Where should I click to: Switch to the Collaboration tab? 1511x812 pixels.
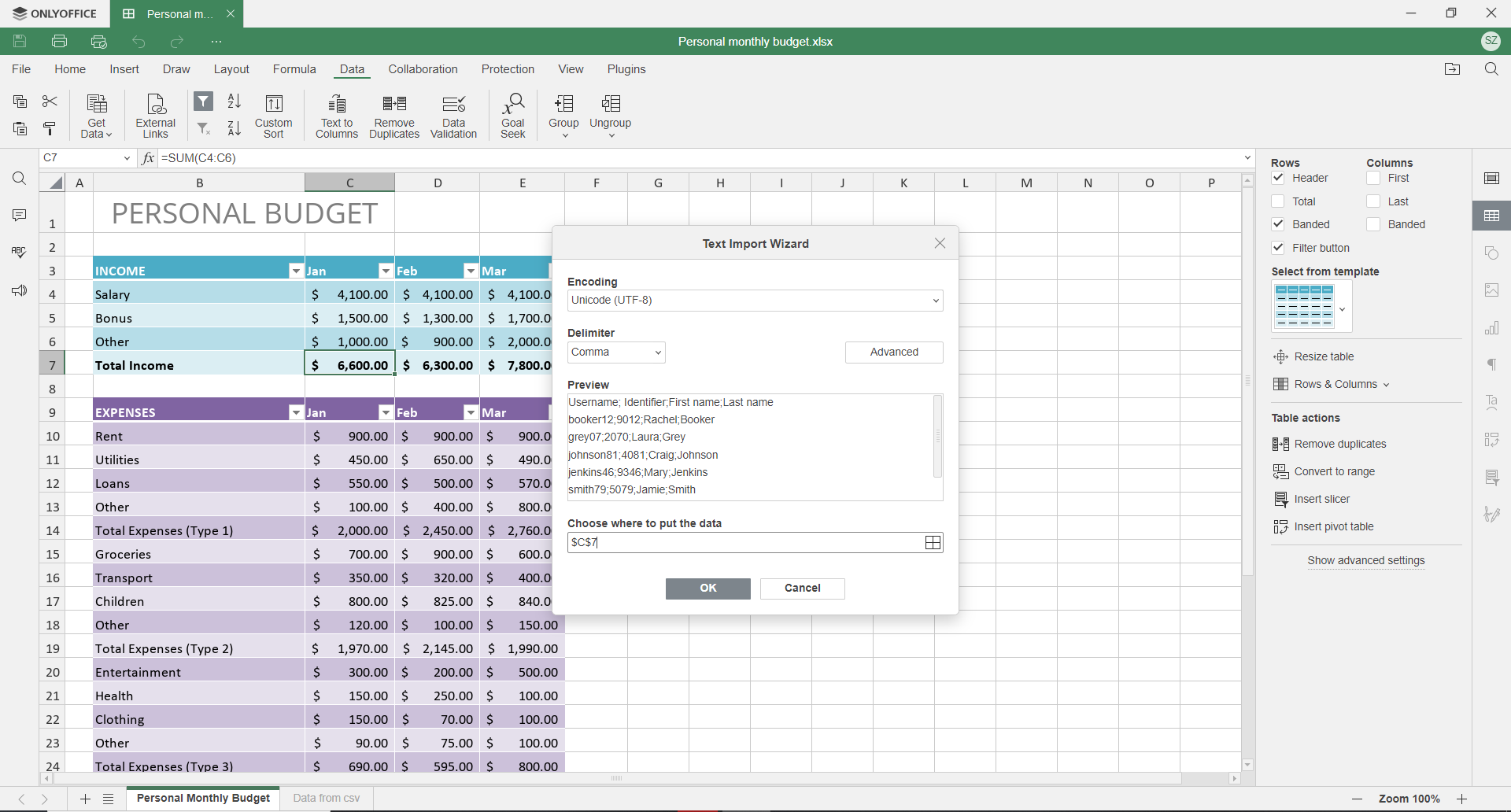pos(423,69)
